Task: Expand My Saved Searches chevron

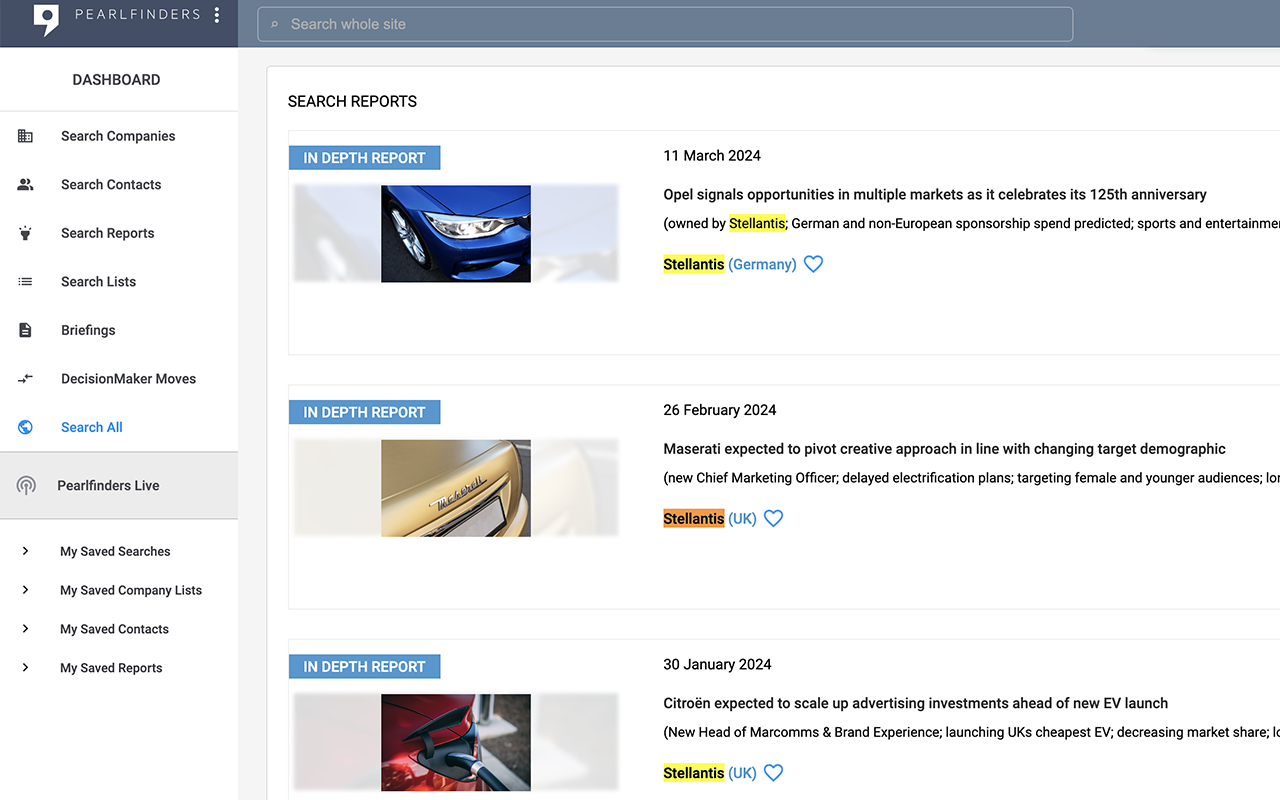Action: point(26,551)
